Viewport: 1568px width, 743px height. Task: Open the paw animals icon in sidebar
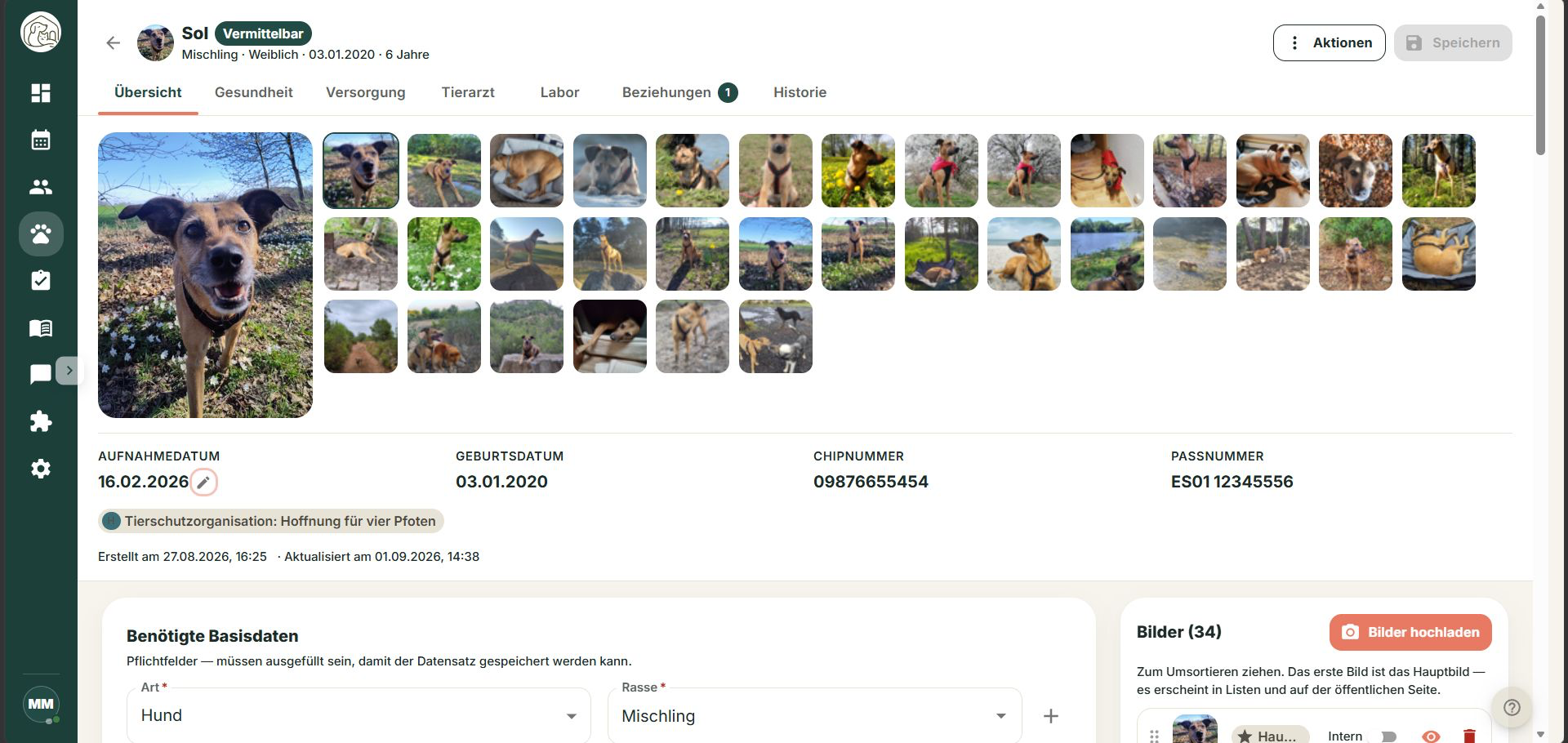click(x=41, y=234)
